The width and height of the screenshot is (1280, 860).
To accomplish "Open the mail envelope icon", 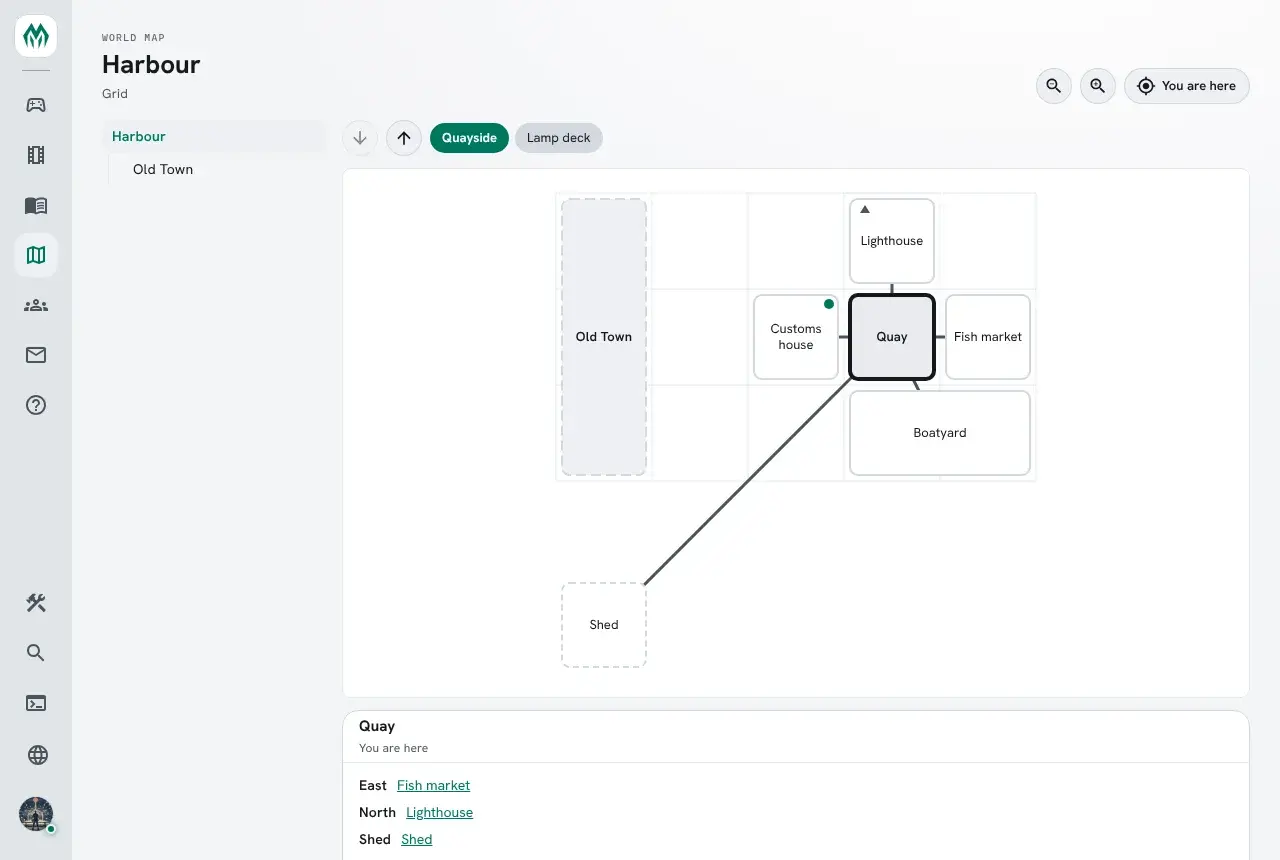I will click(x=36, y=355).
